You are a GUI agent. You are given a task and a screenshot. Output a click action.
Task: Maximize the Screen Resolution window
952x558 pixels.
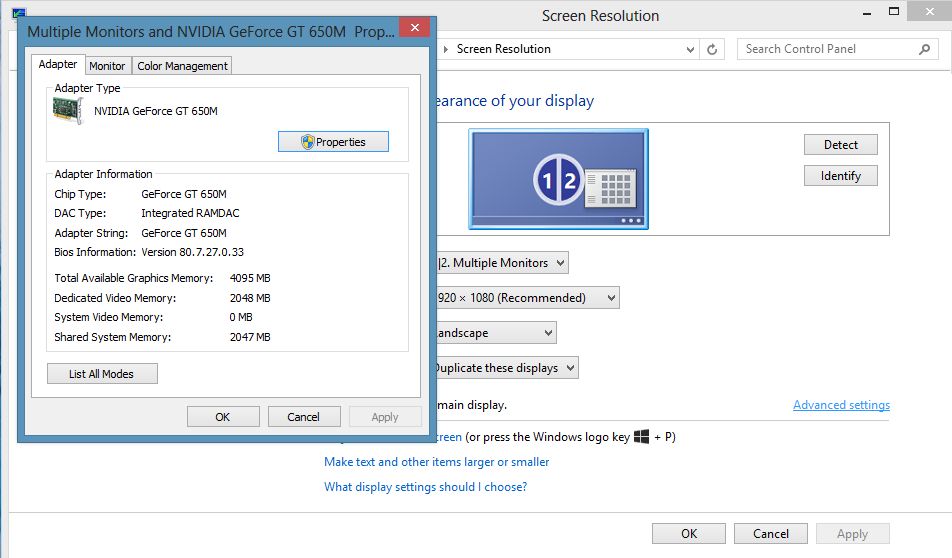click(894, 12)
